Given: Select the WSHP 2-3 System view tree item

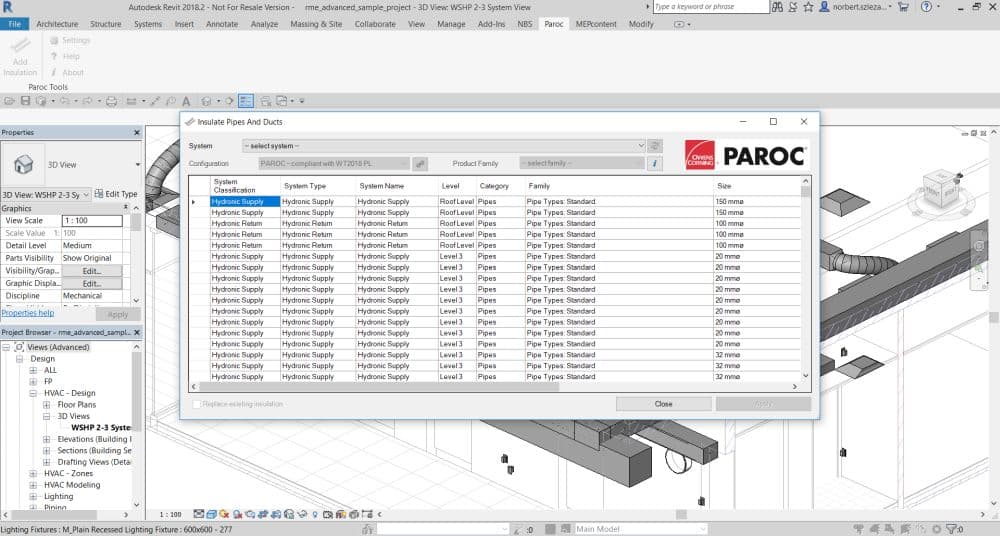Looking at the screenshot, I should tap(101, 428).
